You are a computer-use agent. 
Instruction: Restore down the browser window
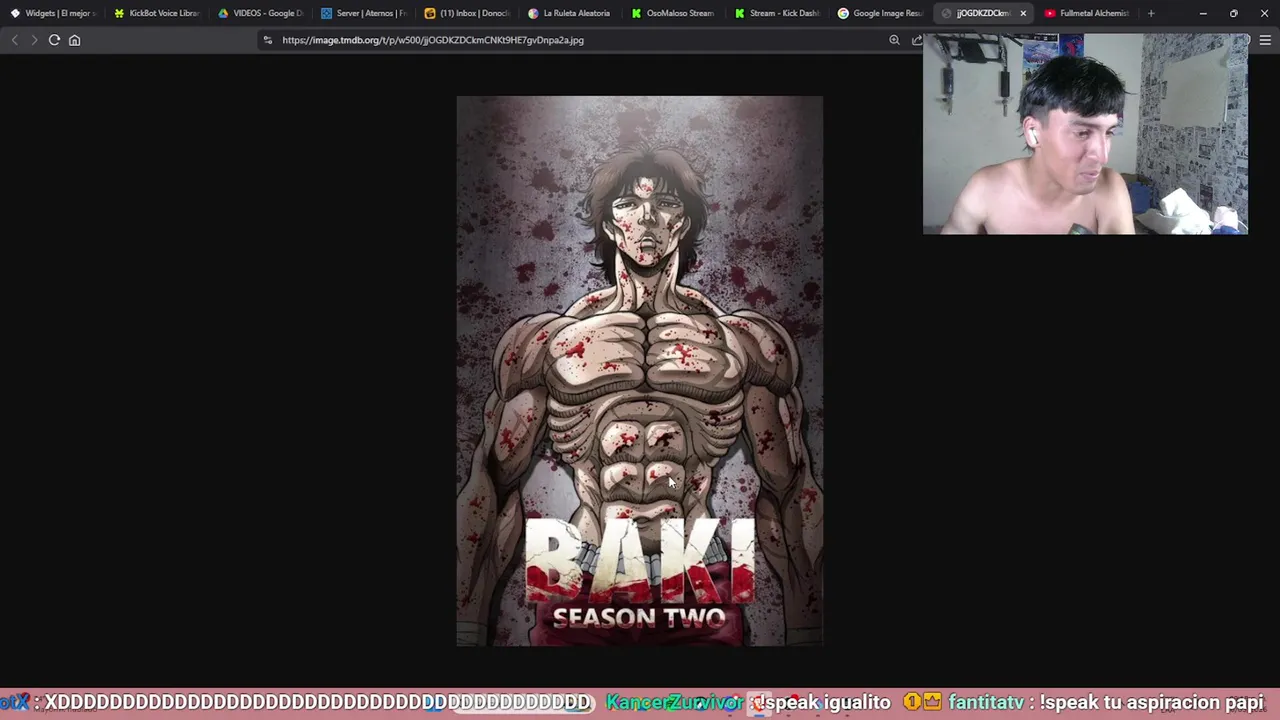[x=1234, y=13]
